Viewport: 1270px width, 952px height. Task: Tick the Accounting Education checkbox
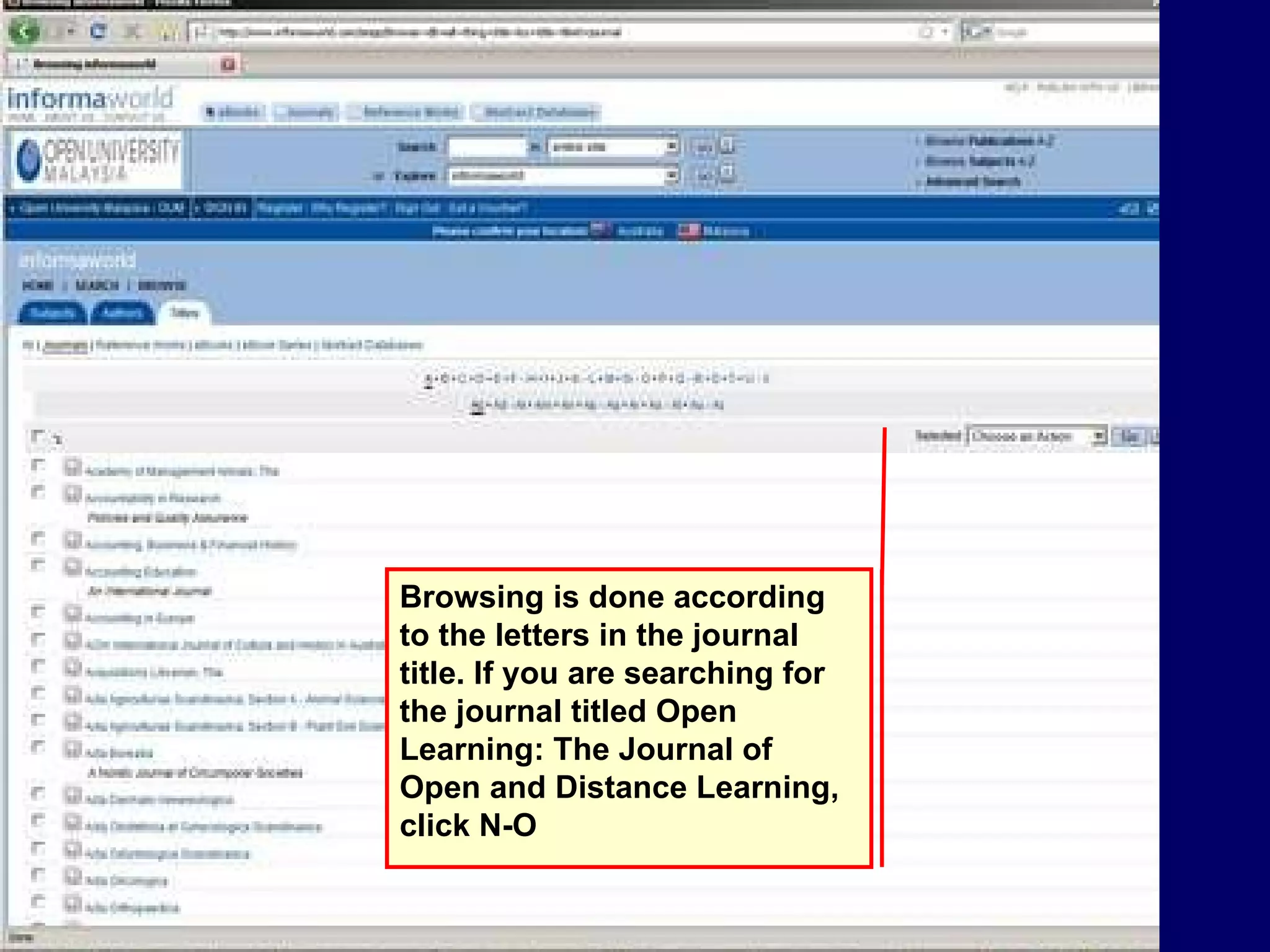[38, 565]
